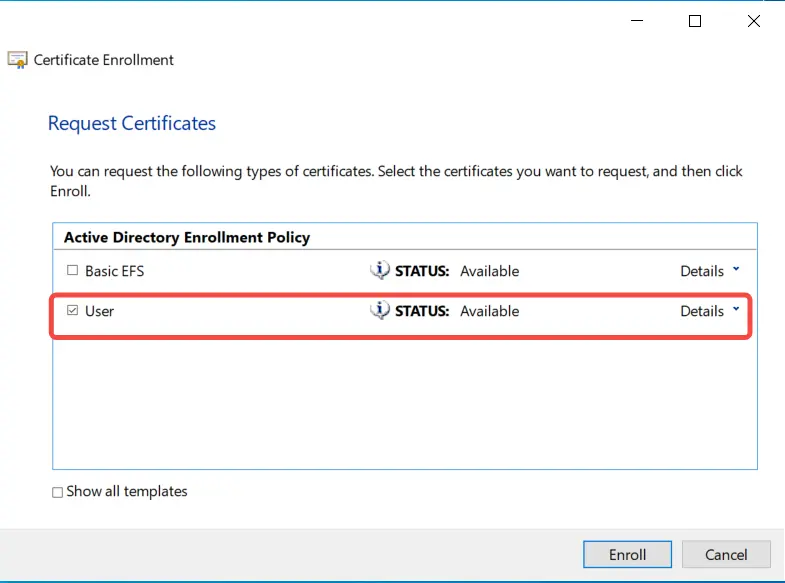
Task: Open Details text for User row
Action: click(702, 311)
